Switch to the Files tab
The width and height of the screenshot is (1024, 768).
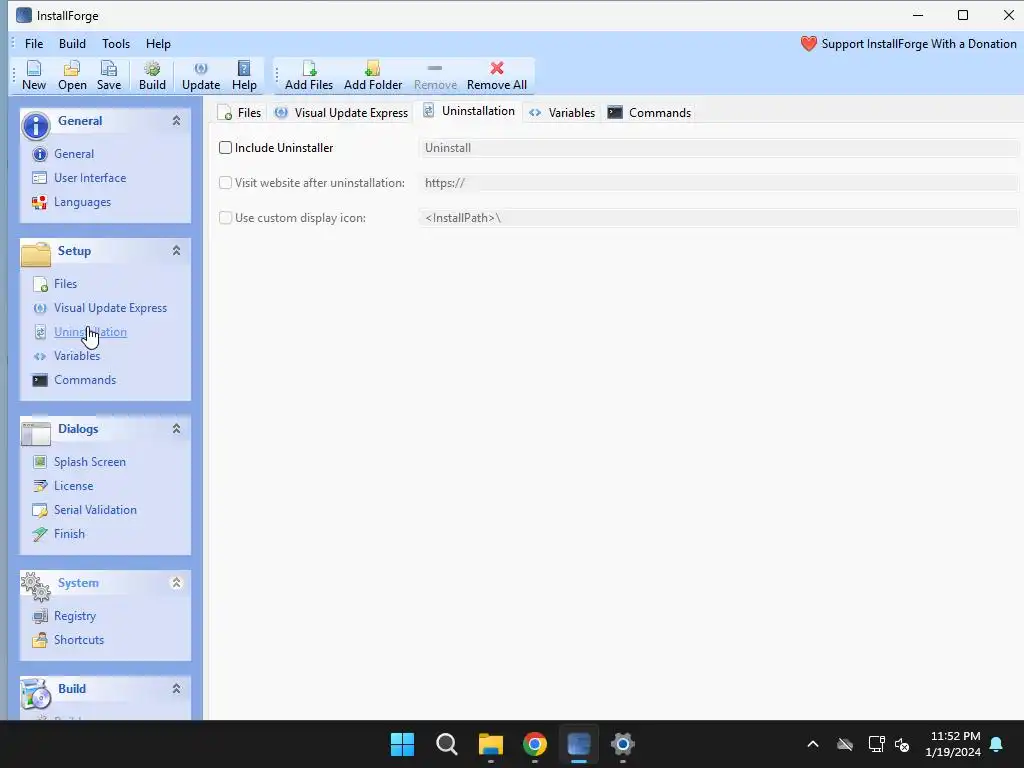click(x=240, y=112)
